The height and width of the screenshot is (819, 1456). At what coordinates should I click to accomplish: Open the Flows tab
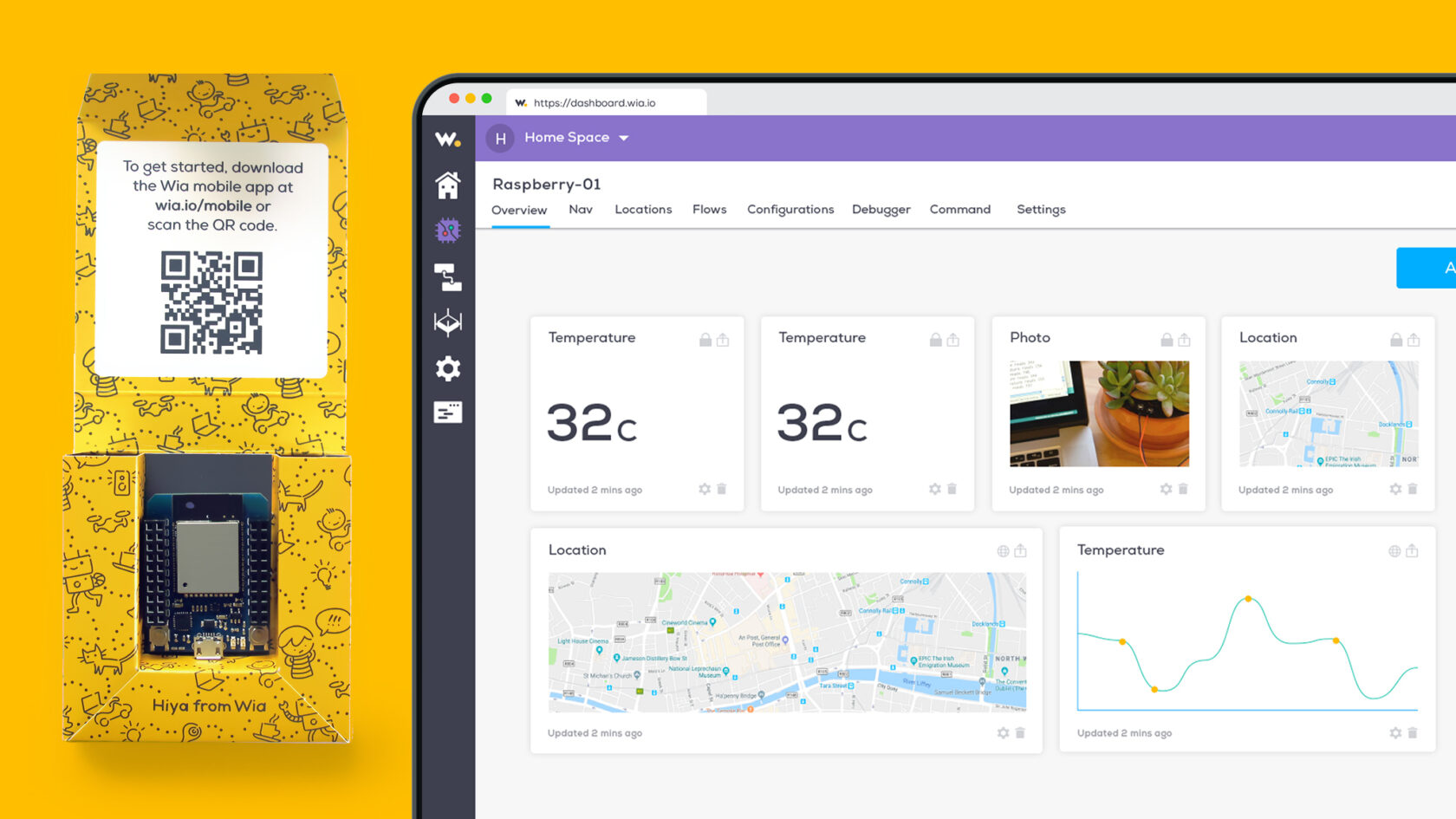709,210
